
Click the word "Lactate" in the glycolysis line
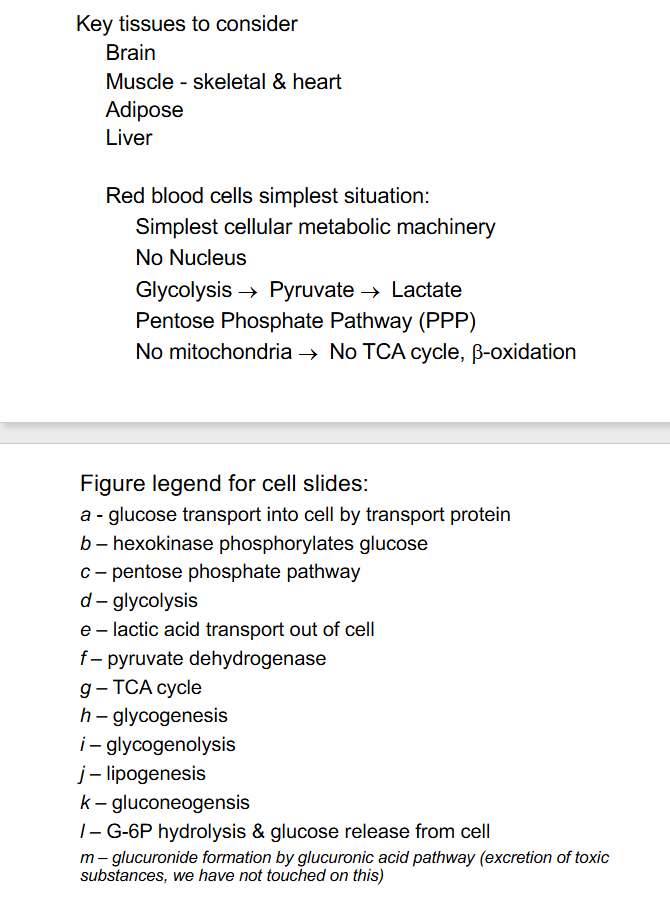(x=426, y=291)
